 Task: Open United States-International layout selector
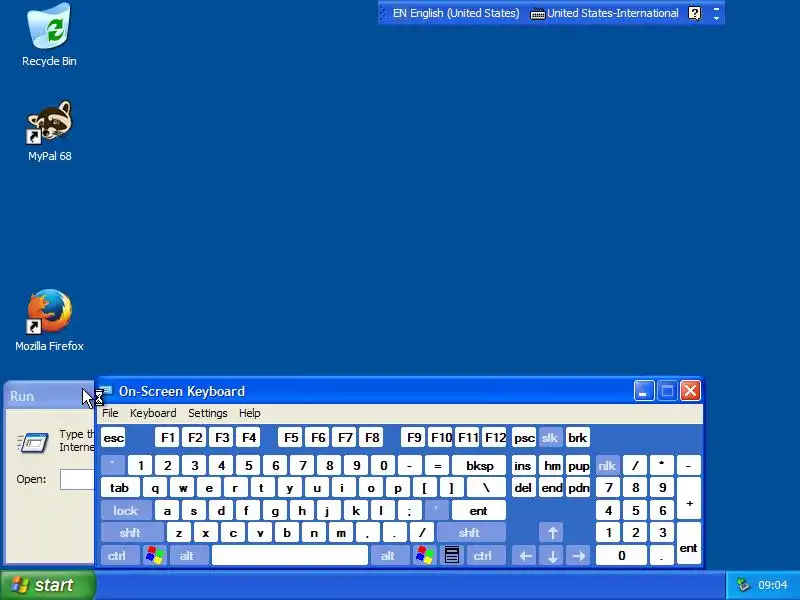[x=605, y=13]
